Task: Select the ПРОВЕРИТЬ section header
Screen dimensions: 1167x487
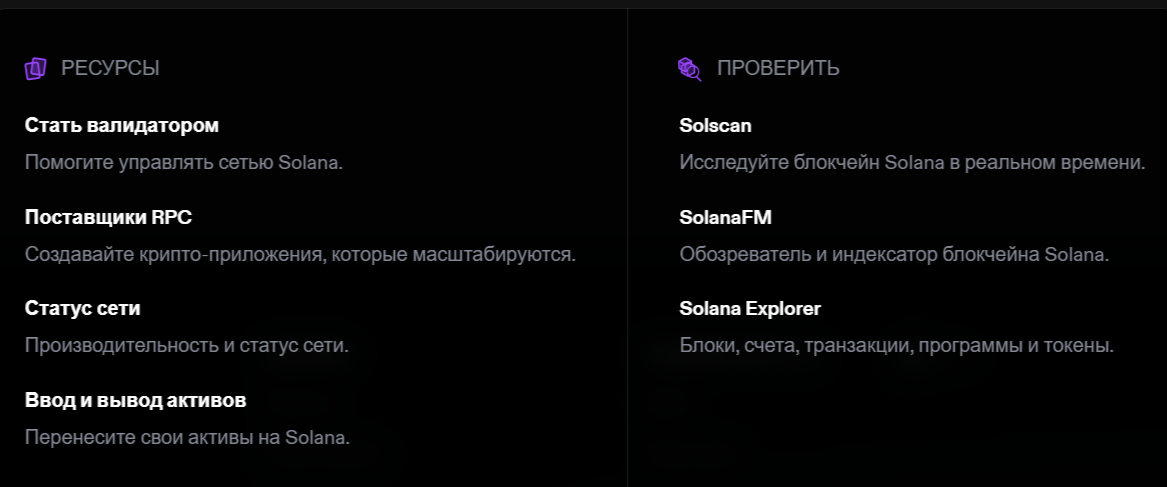Action: pyautogui.click(x=778, y=68)
